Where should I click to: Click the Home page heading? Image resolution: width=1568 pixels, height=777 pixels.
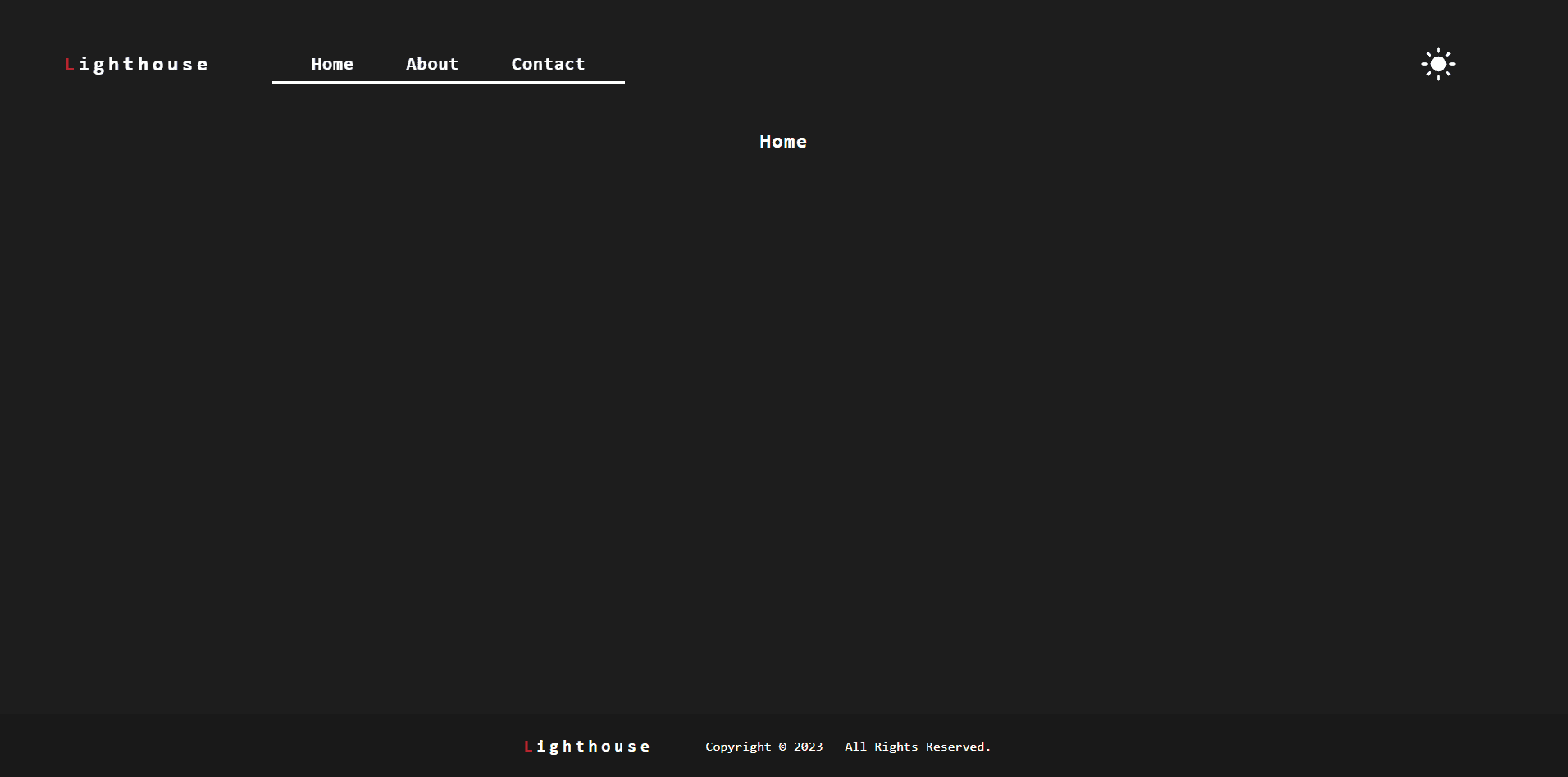(x=782, y=141)
